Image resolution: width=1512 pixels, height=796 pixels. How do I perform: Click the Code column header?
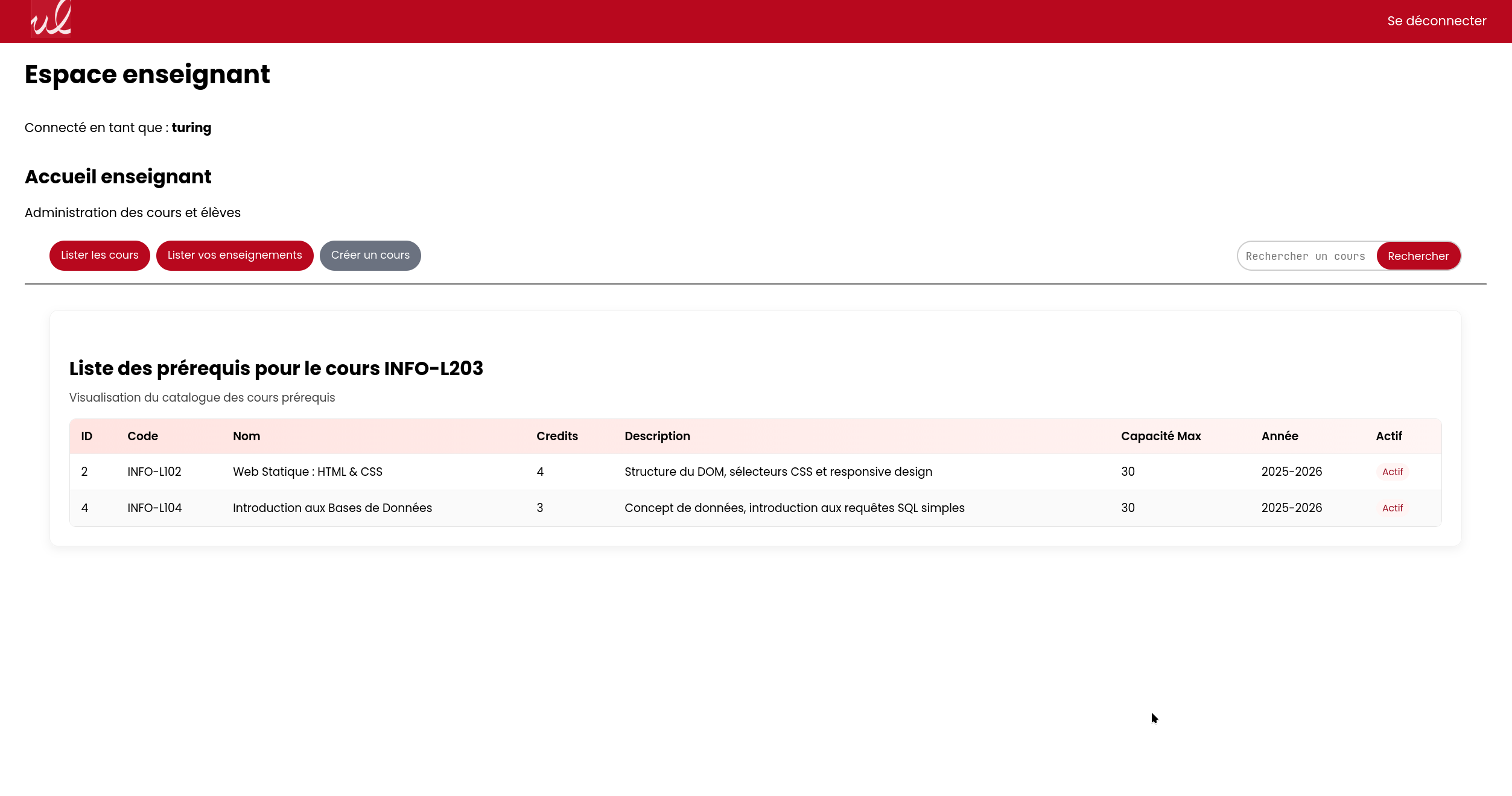coord(142,436)
